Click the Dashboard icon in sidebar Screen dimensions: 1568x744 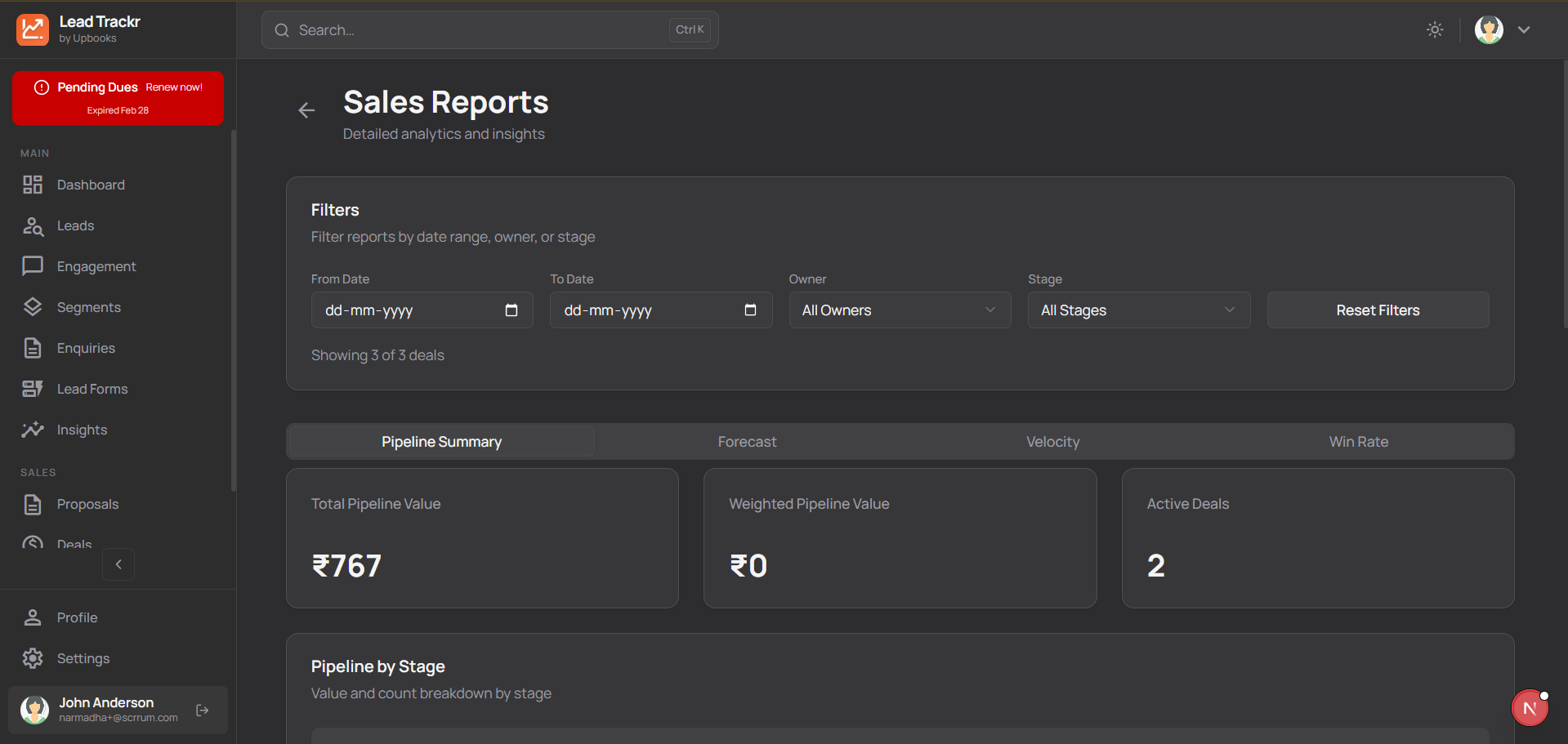coord(33,185)
